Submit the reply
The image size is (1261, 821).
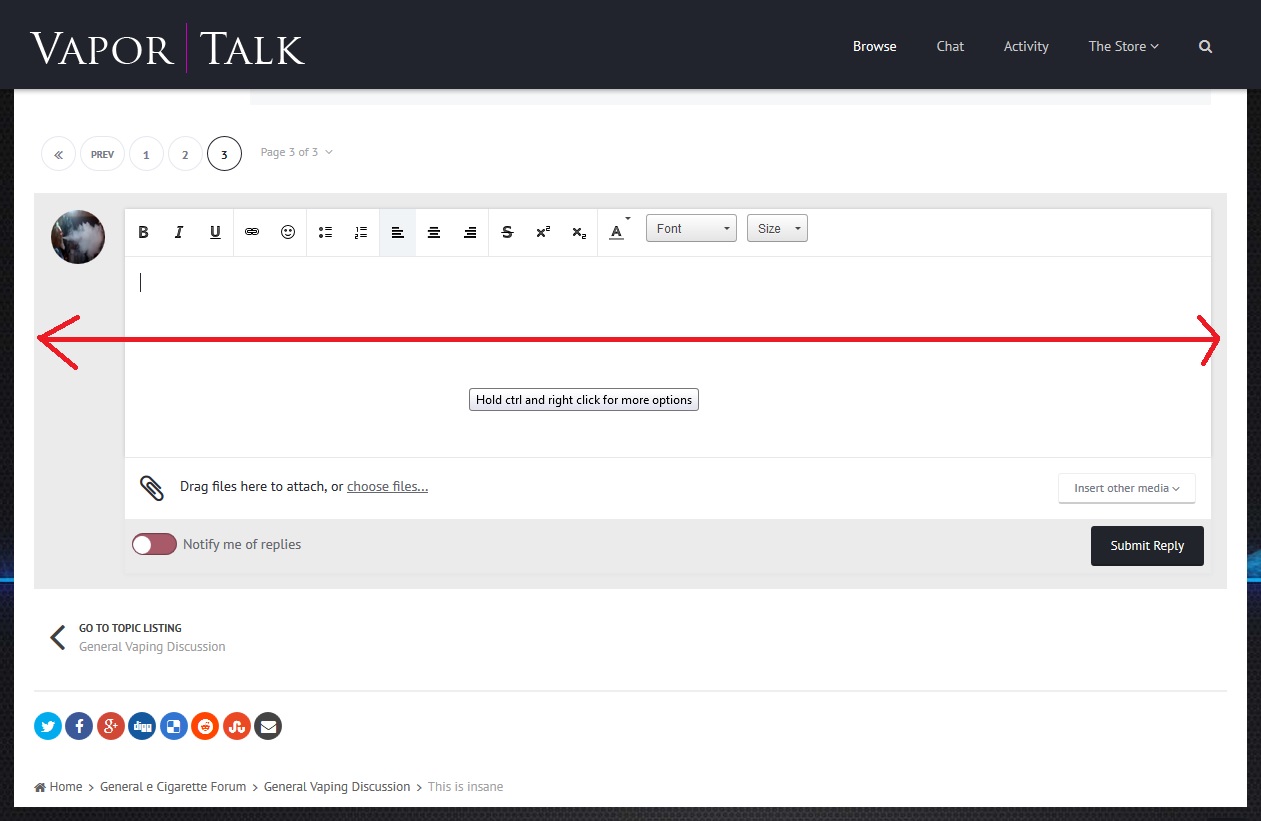1147,546
